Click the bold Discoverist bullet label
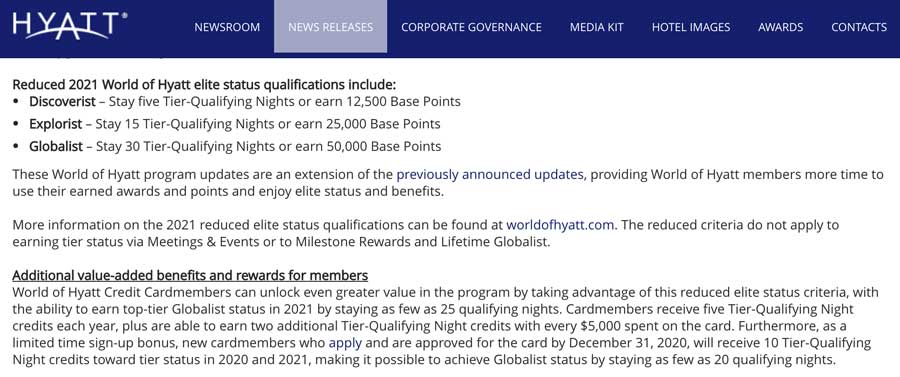The image size is (900, 377). [x=63, y=102]
